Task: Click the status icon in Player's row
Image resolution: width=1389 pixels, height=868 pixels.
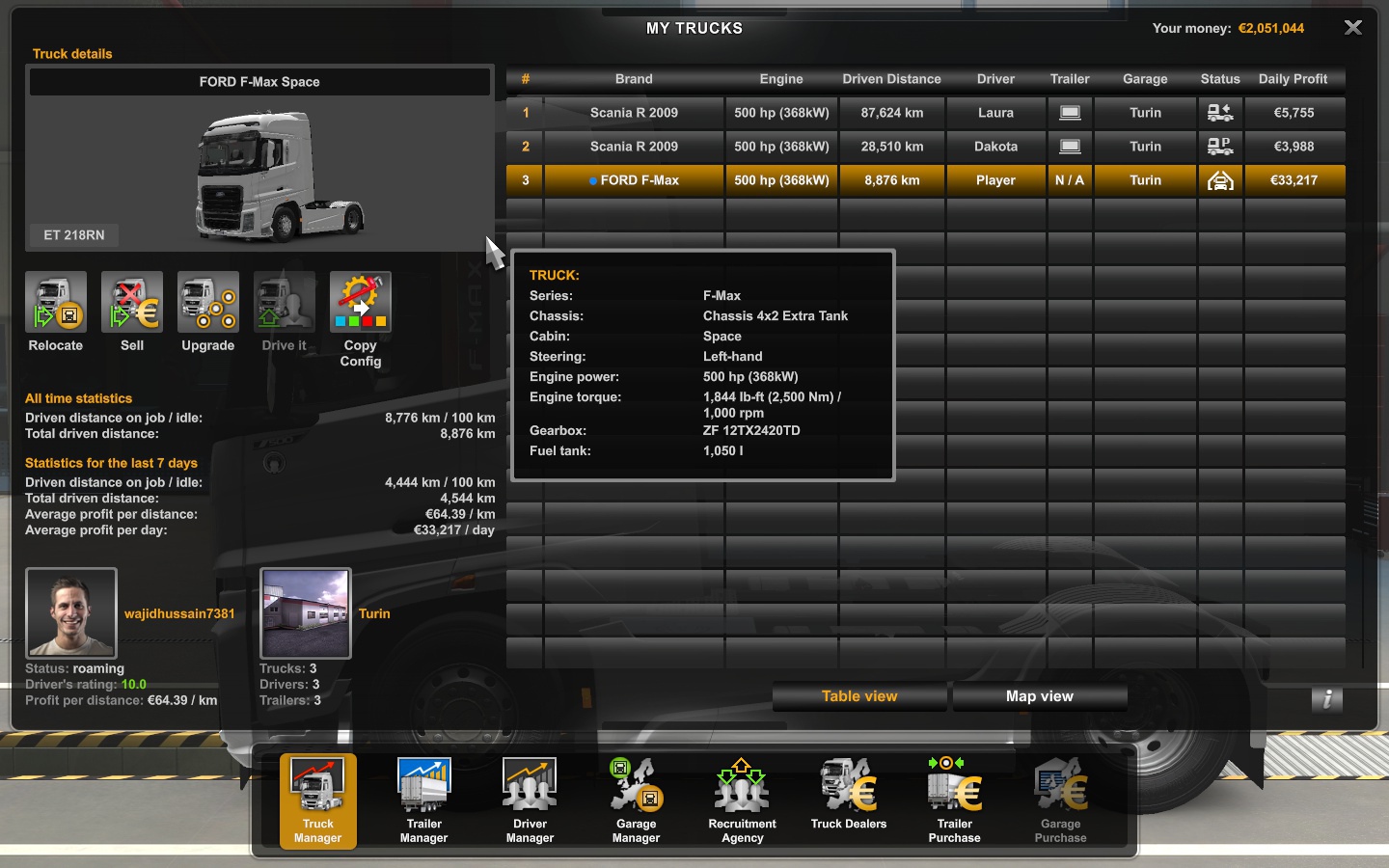Action: tap(1220, 180)
